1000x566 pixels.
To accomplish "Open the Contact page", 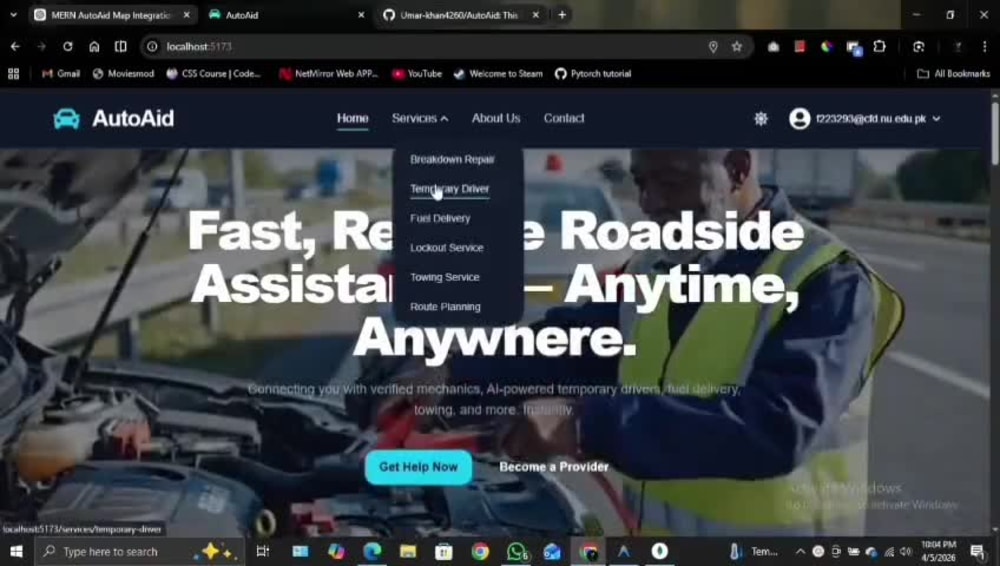I will (x=564, y=119).
